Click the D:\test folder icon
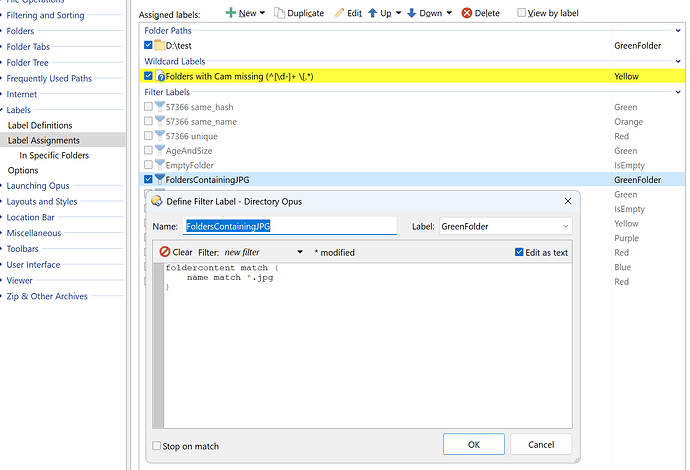 159,45
